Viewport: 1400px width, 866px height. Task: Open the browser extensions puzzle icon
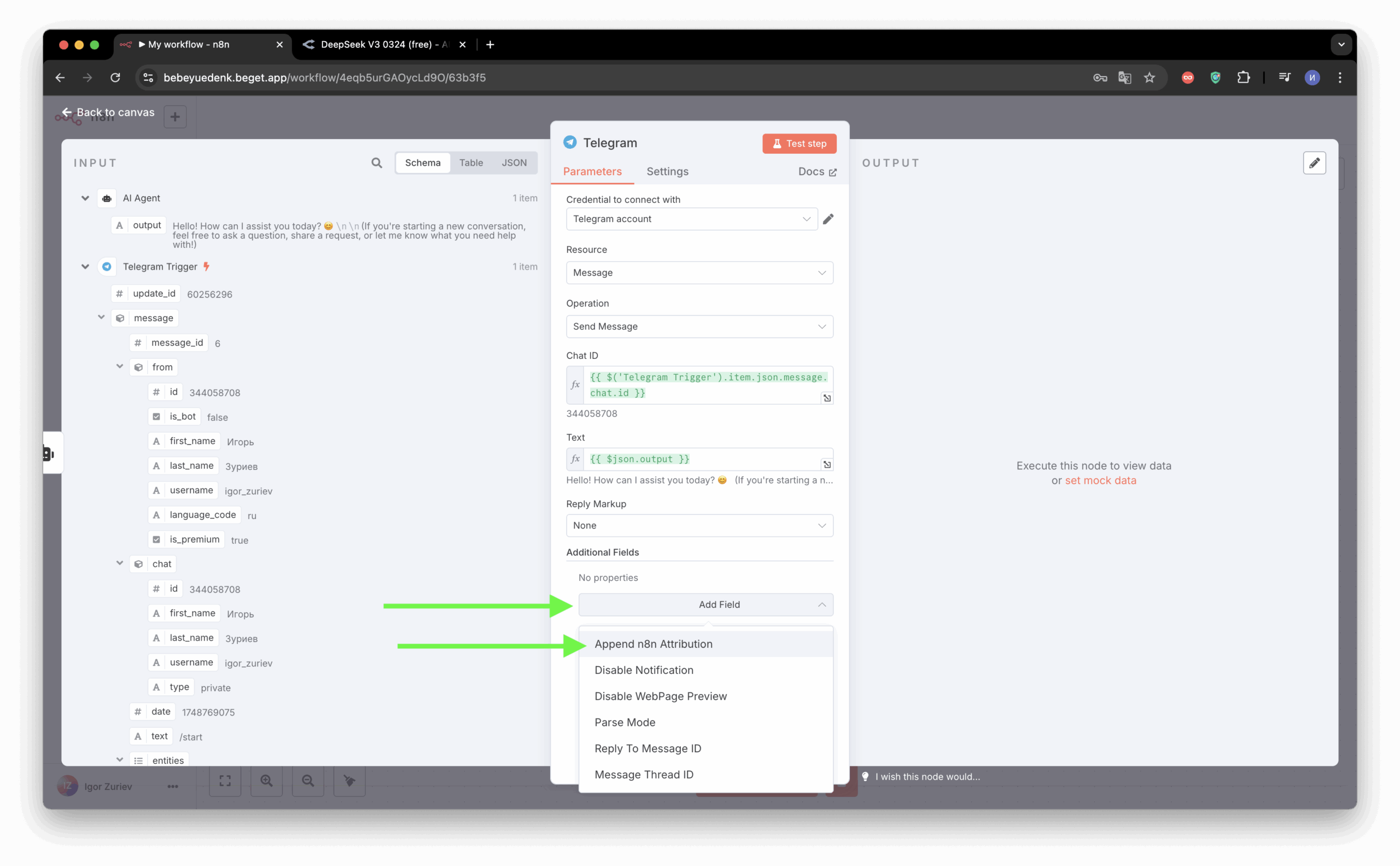[x=1243, y=77]
